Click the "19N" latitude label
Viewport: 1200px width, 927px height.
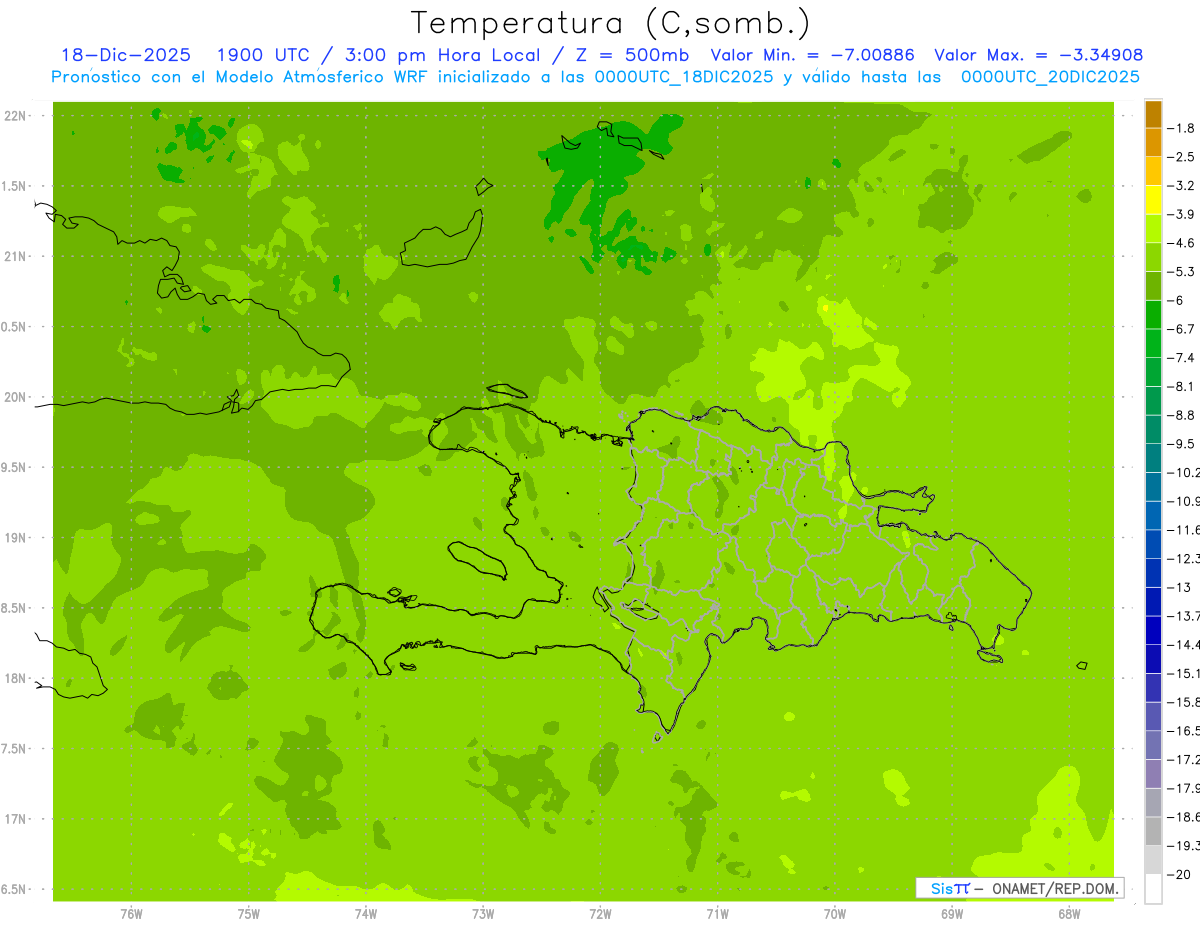point(14,538)
